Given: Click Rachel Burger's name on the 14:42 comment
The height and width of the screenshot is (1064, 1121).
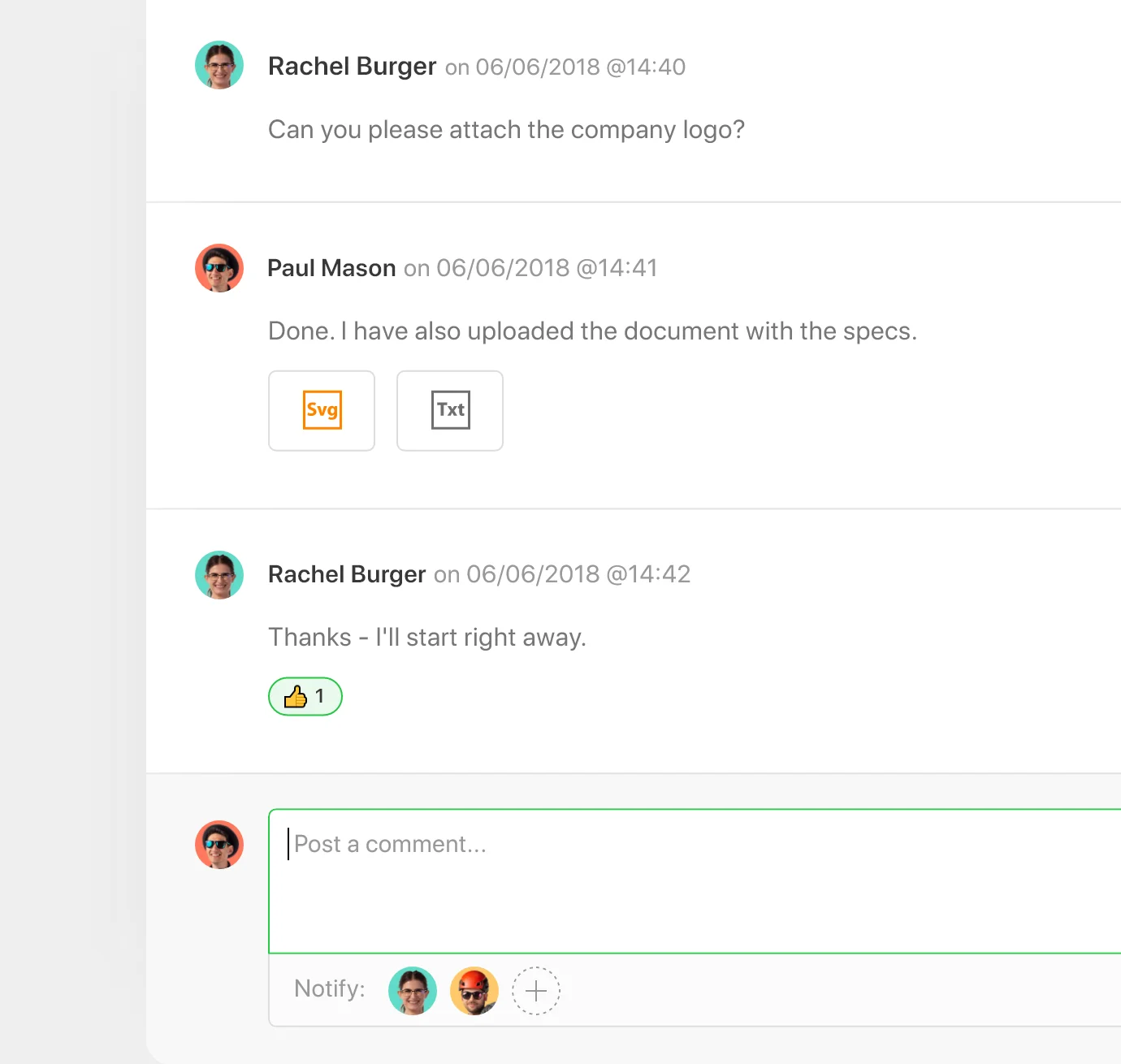Looking at the screenshot, I should click(x=347, y=575).
